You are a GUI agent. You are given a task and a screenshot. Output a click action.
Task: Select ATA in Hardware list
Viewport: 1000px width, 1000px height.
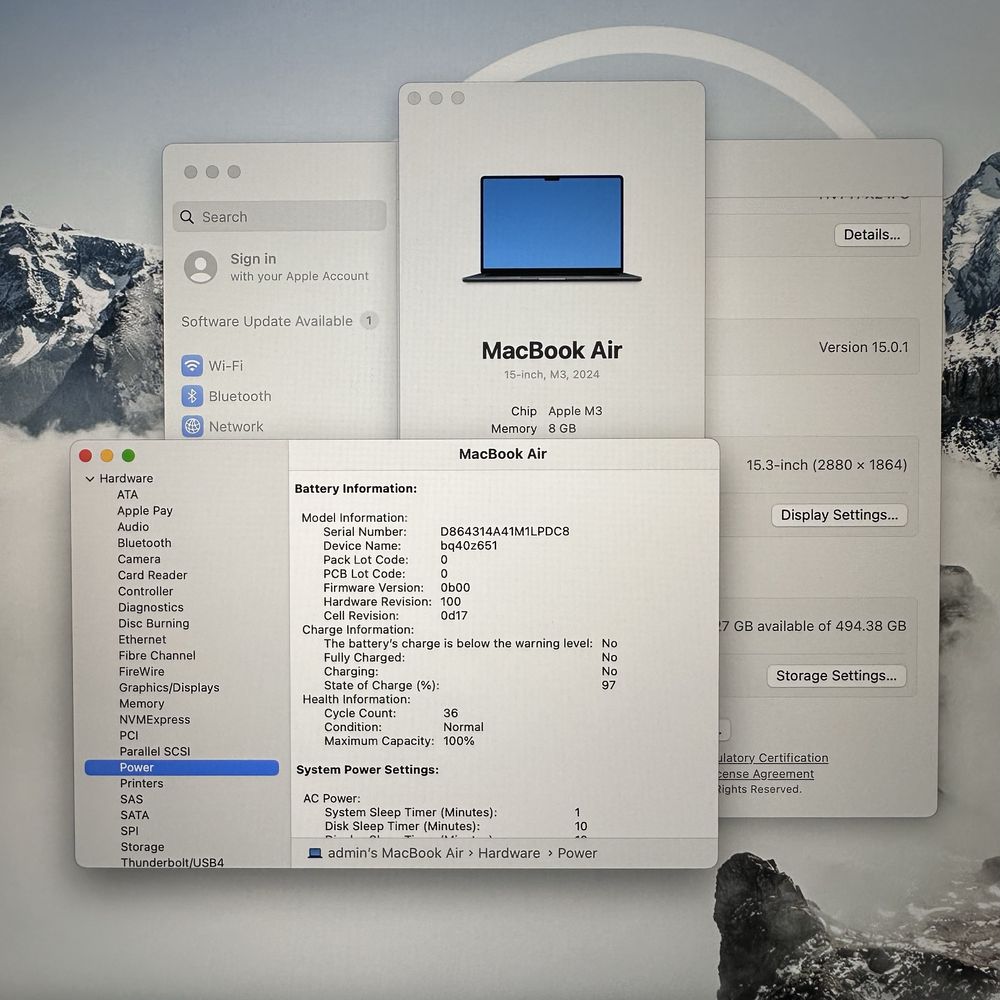[128, 494]
